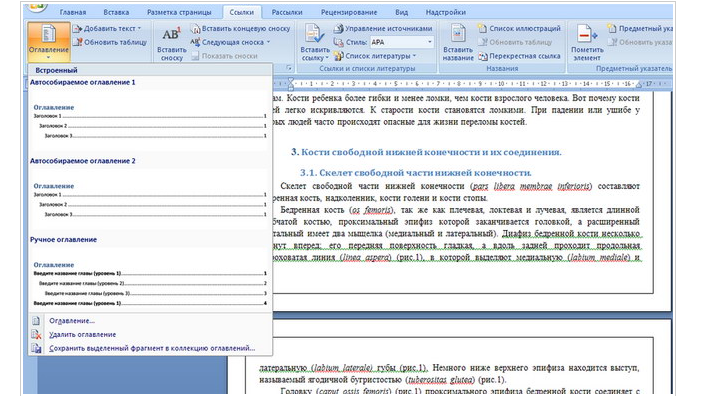Insert a footnote with Вставить сноску
The height and width of the screenshot is (396, 703).
[171, 44]
